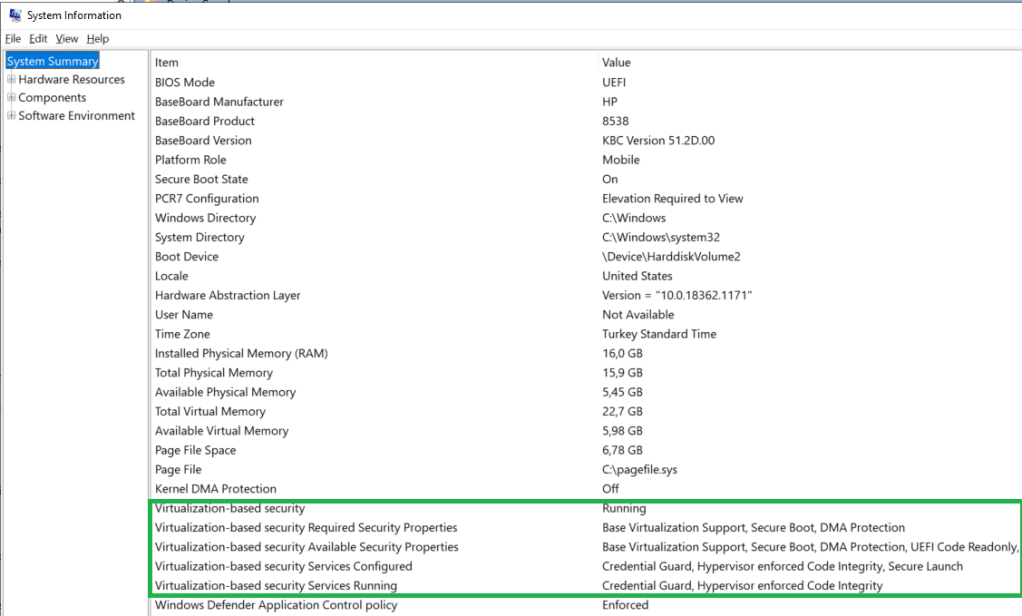
Task: Open the Help menu
Action: click(x=98, y=39)
